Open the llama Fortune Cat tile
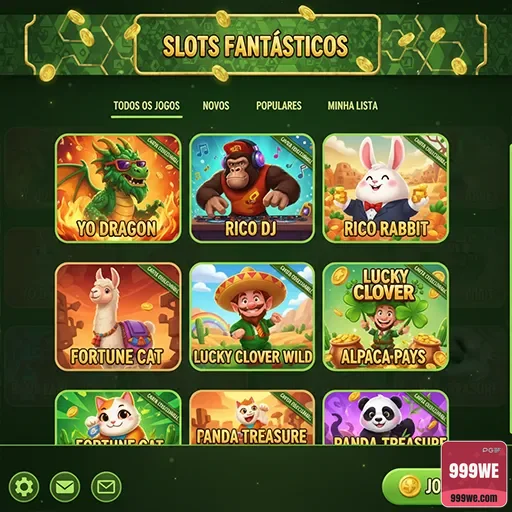The width and height of the screenshot is (512, 512). (118, 317)
